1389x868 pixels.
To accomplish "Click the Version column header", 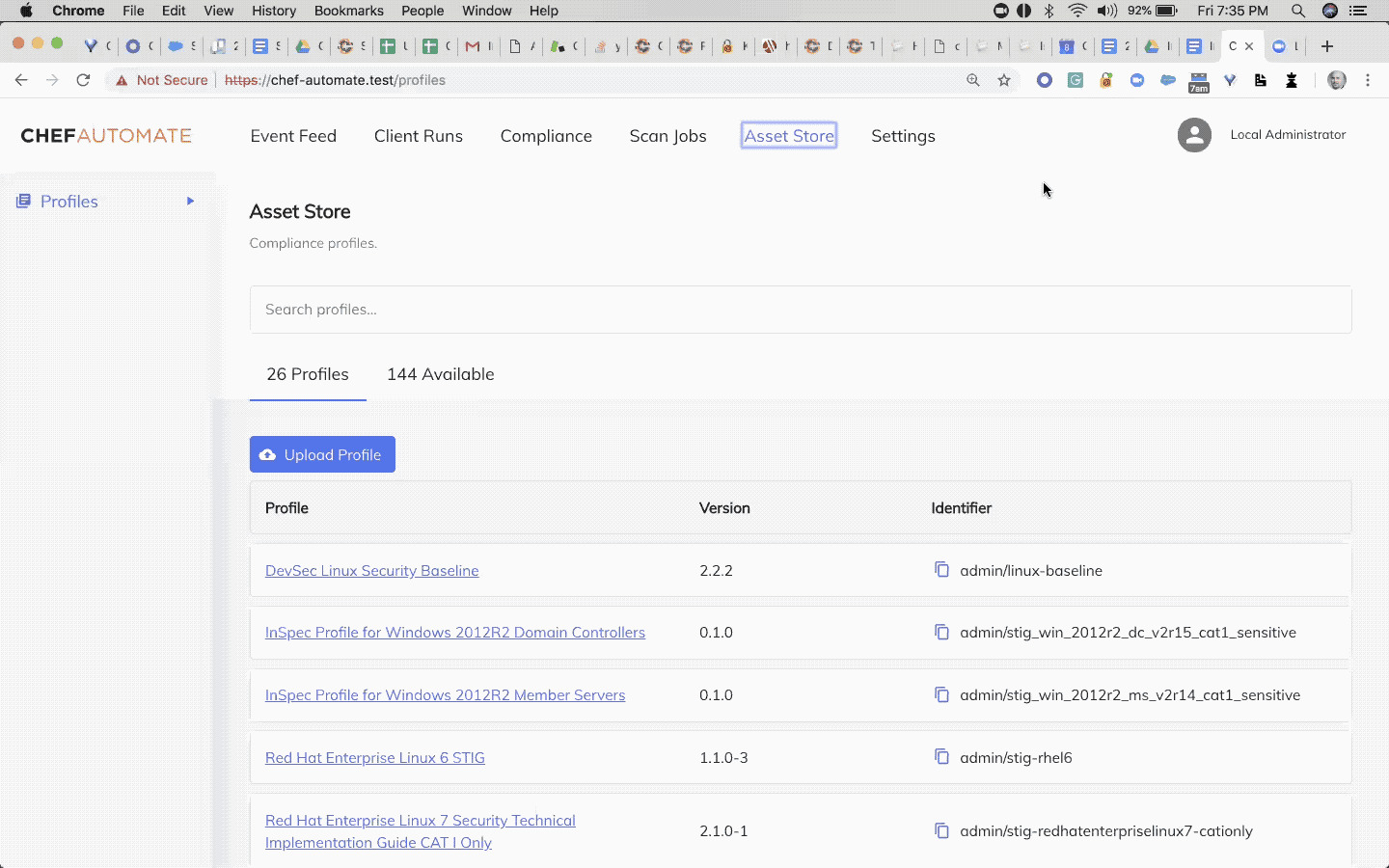I will [724, 507].
